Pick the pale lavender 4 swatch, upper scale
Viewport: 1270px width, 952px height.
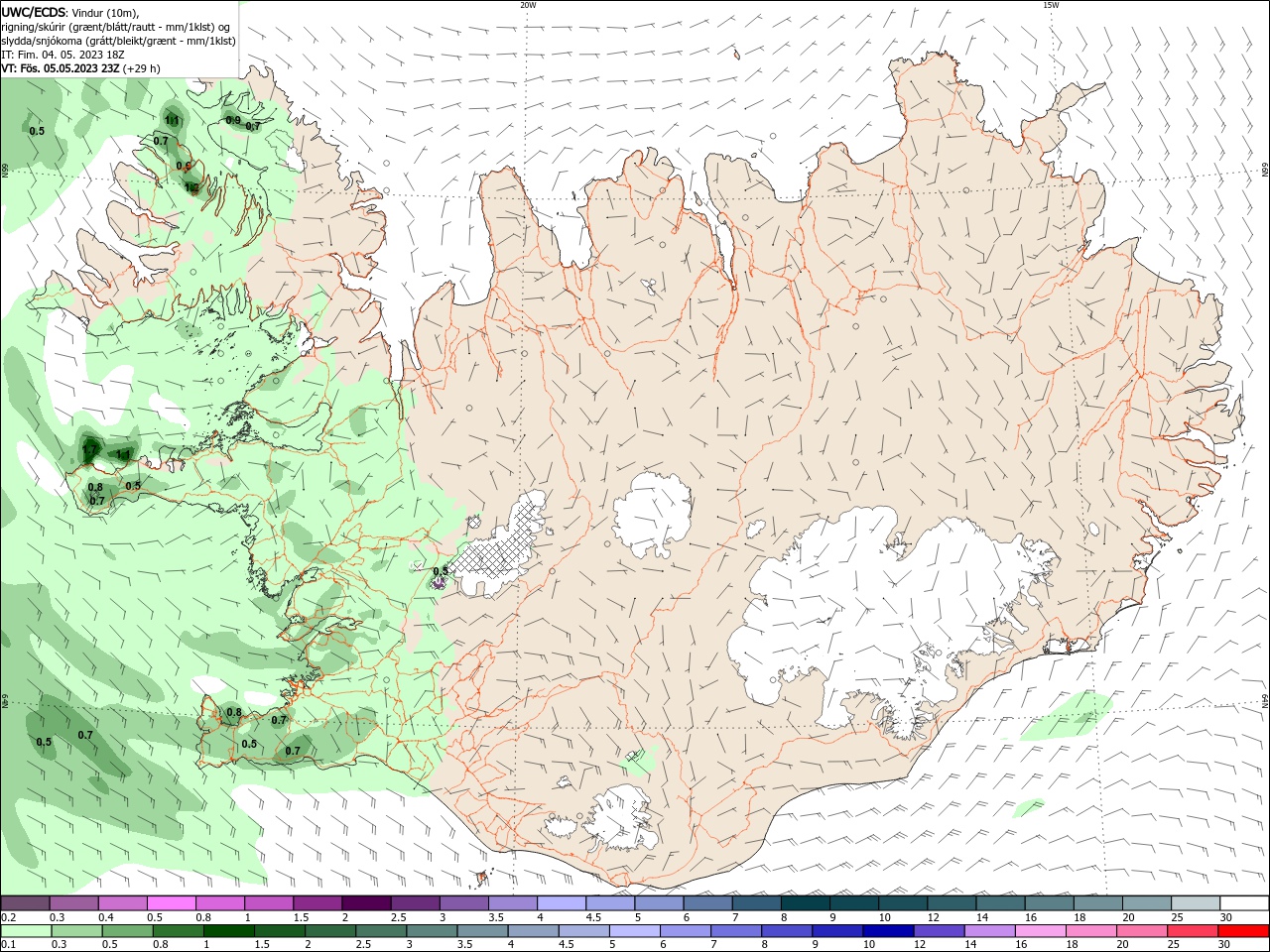(x=561, y=903)
